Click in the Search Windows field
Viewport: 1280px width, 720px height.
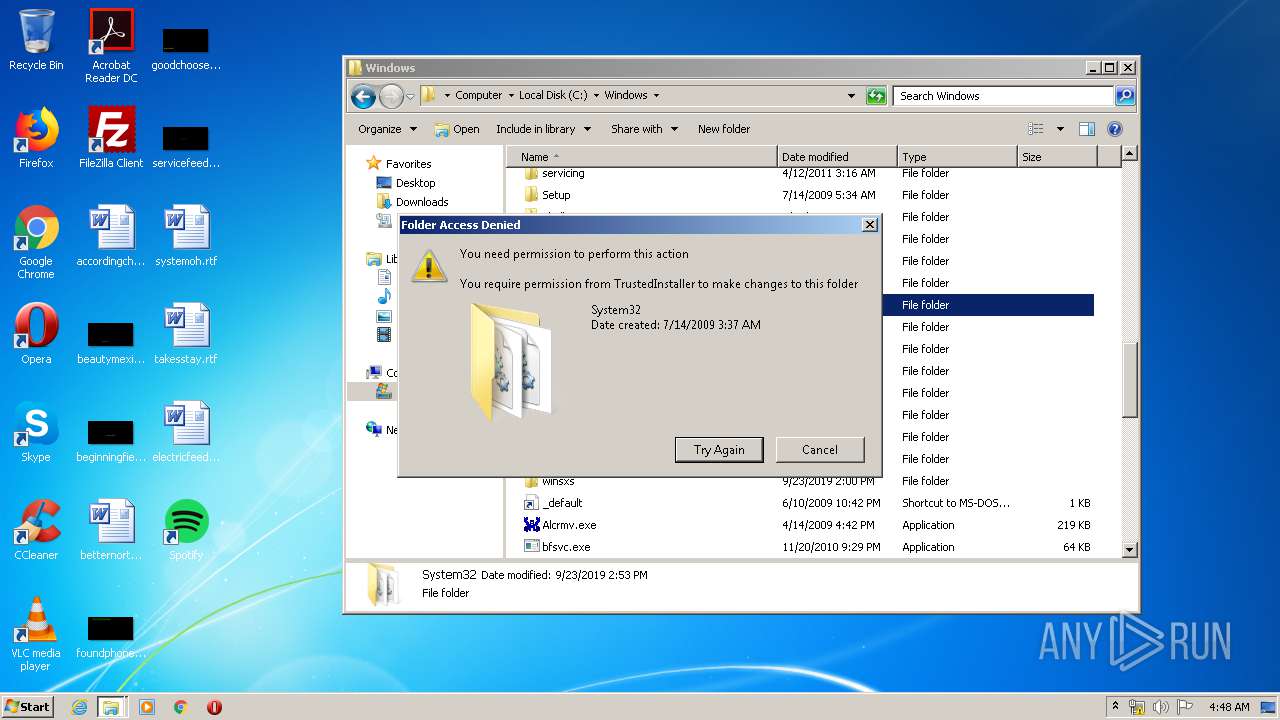(x=1003, y=96)
